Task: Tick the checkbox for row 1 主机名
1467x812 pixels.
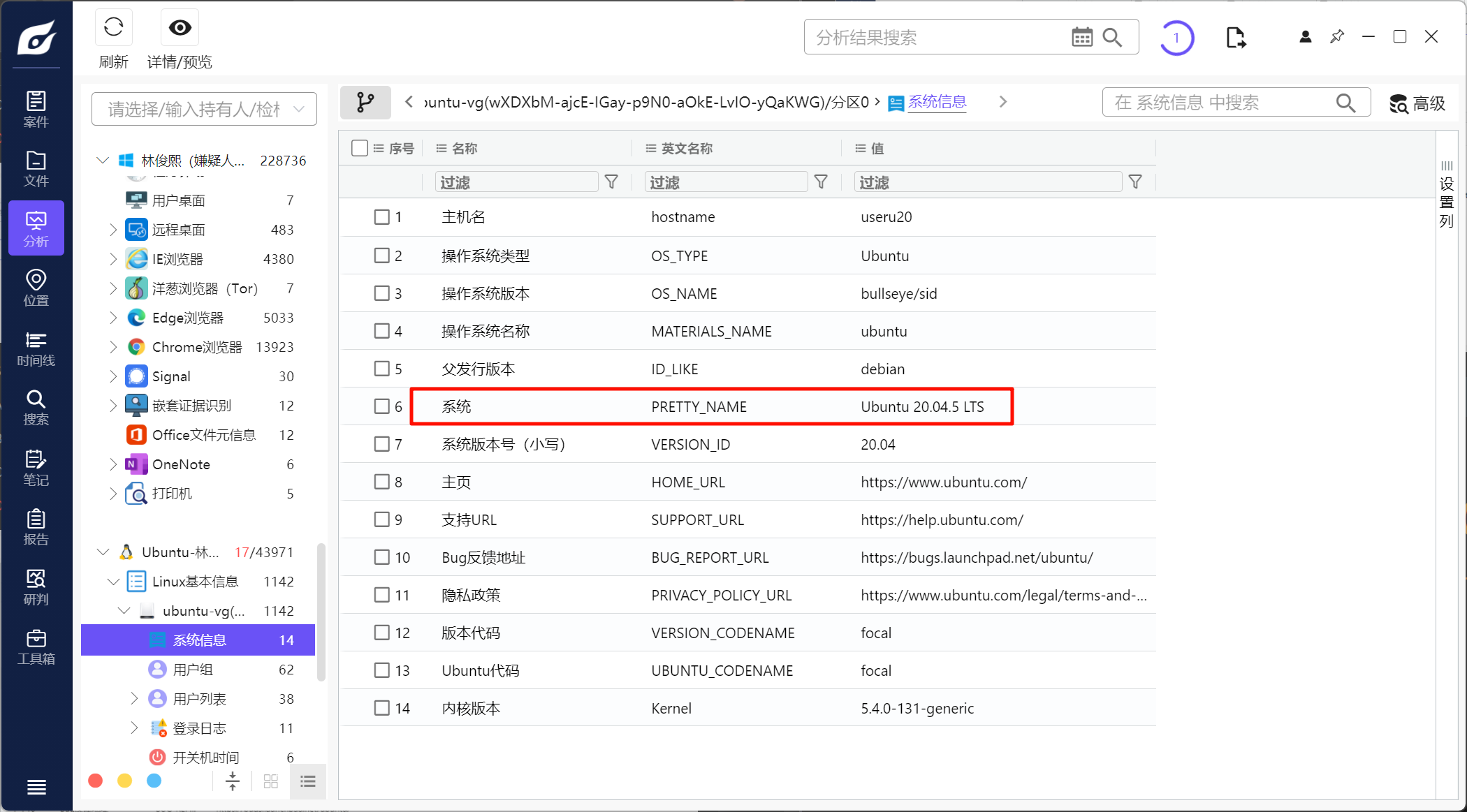Action: (381, 217)
